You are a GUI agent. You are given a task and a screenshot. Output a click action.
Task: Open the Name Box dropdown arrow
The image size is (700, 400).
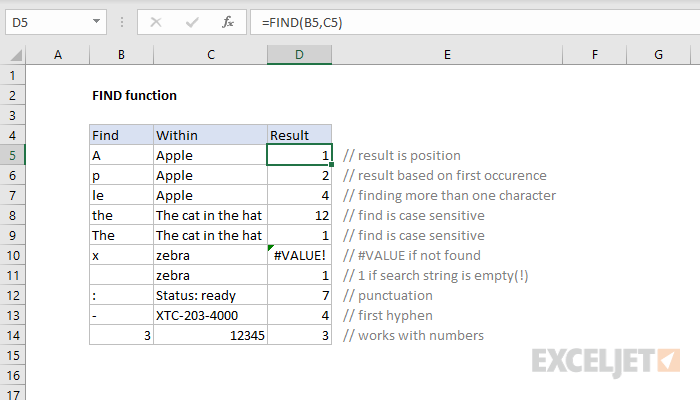pyautogui.click(x=96, y=21)
